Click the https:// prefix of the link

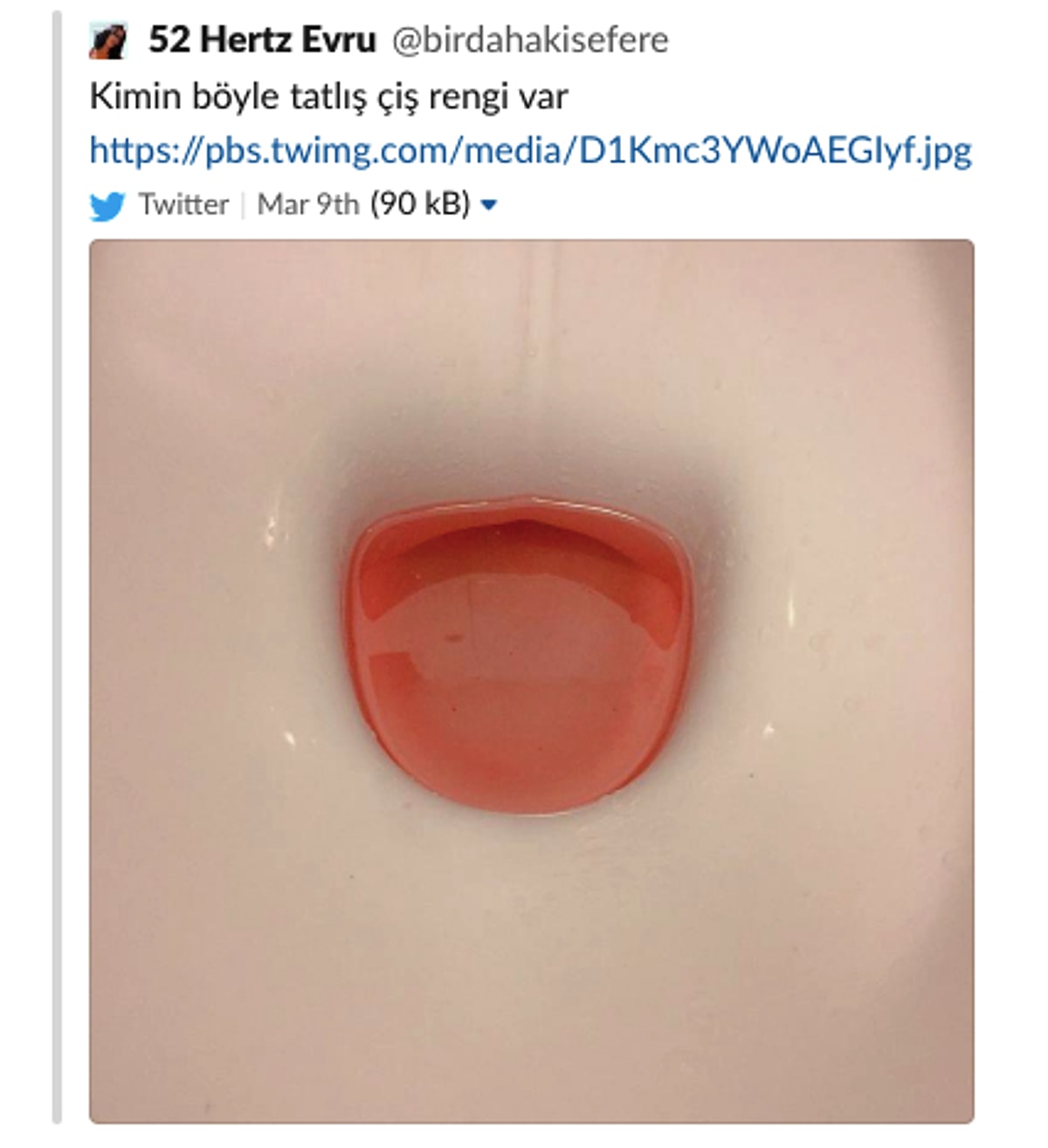pos(146,150)
